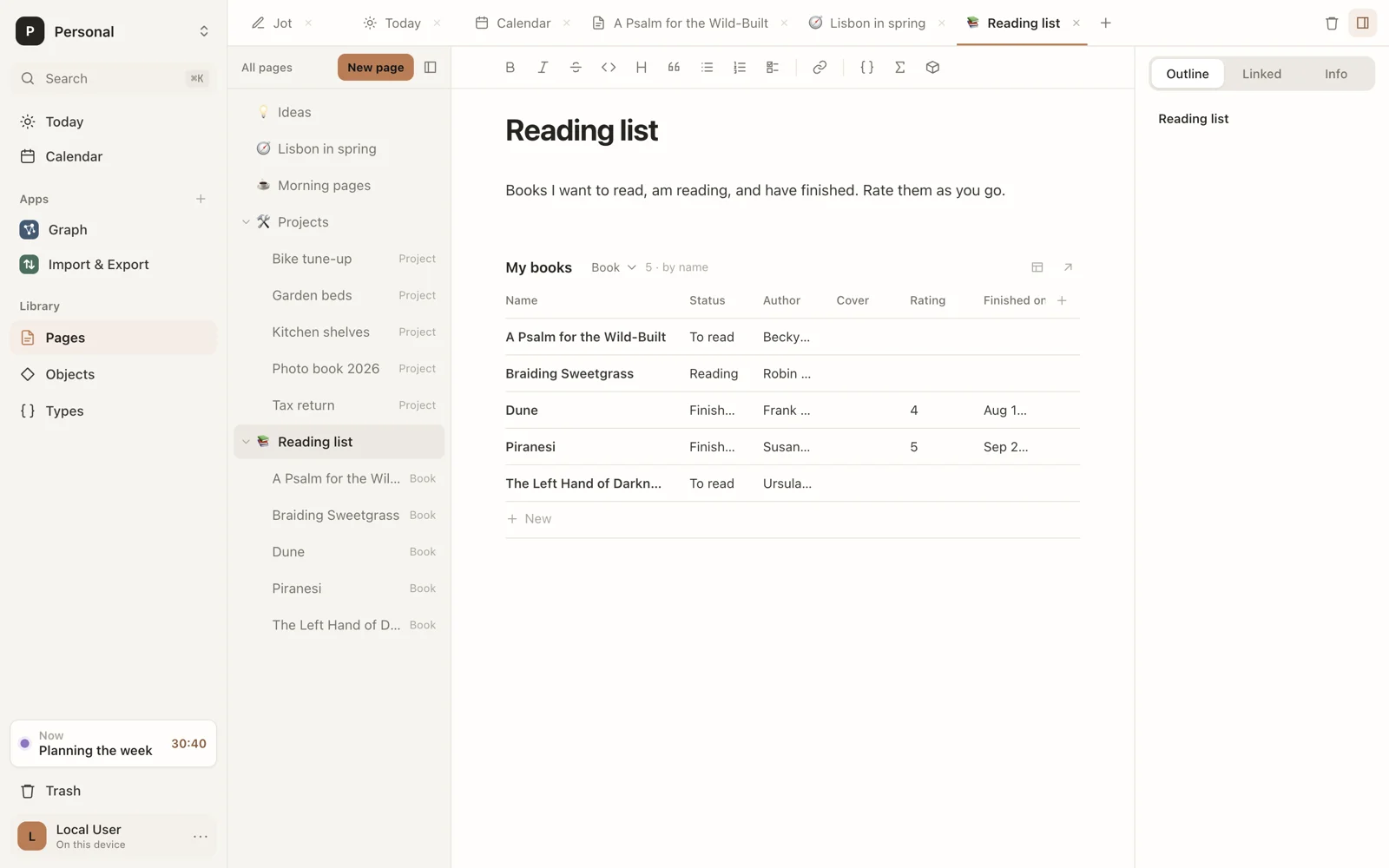Viewport: 1389px width, 868px height.
Task: Apply strikethrough formatting
Action: pyautogui.click(x=576, y=67)
